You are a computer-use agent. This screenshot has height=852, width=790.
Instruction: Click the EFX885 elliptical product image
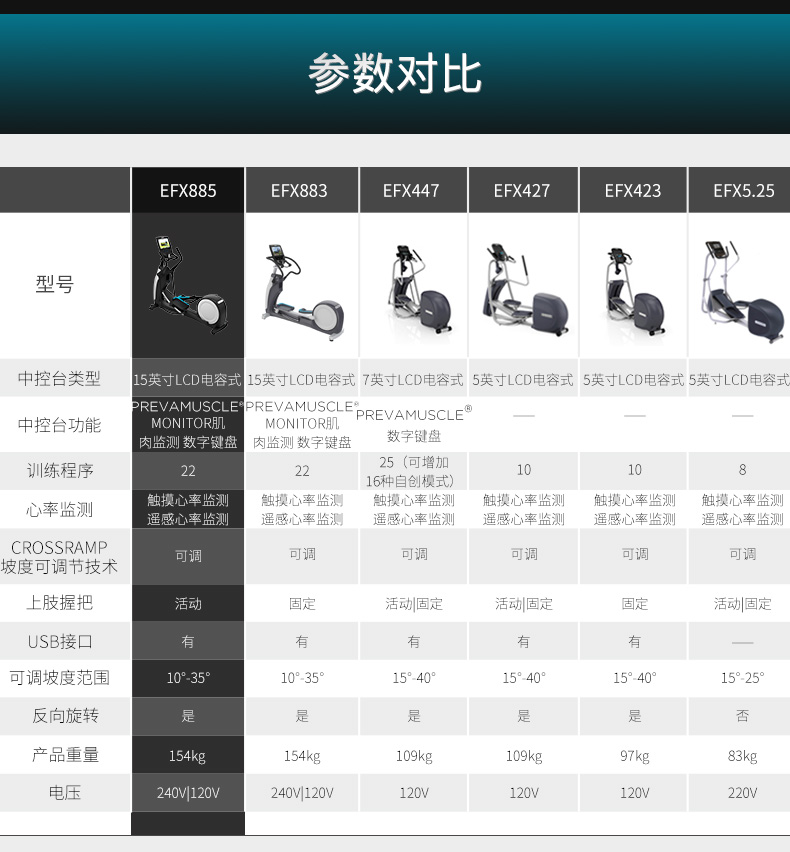pos(188,286)
